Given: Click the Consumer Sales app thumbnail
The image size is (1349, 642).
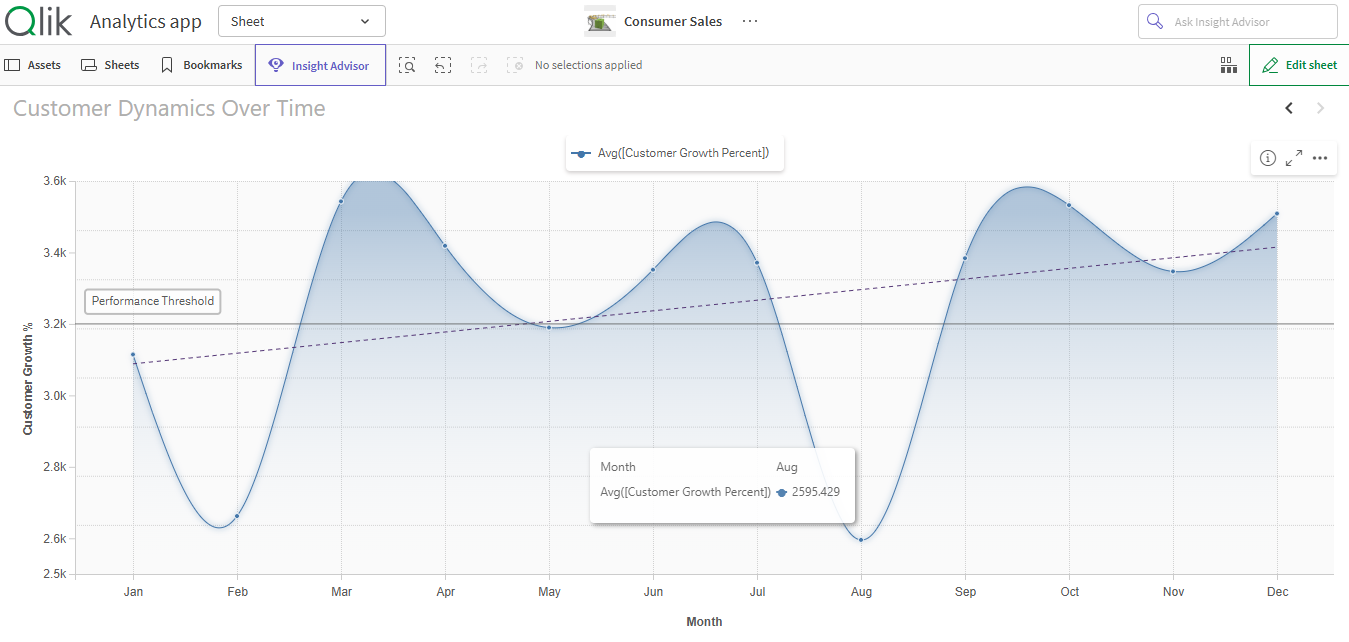Looking at the screenshot, I should [598, 20].
